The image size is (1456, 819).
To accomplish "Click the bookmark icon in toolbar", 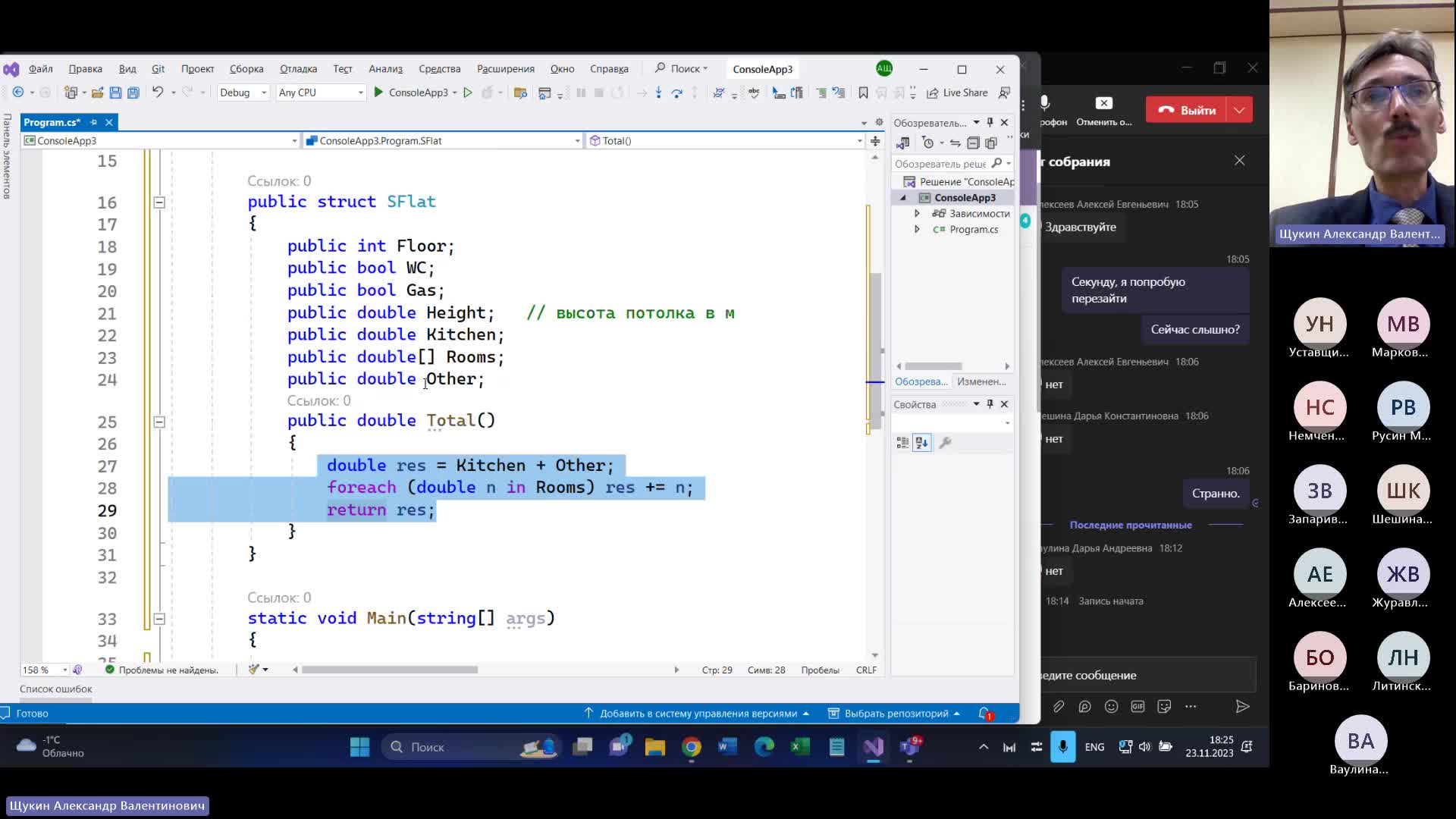I will [863, 93].
